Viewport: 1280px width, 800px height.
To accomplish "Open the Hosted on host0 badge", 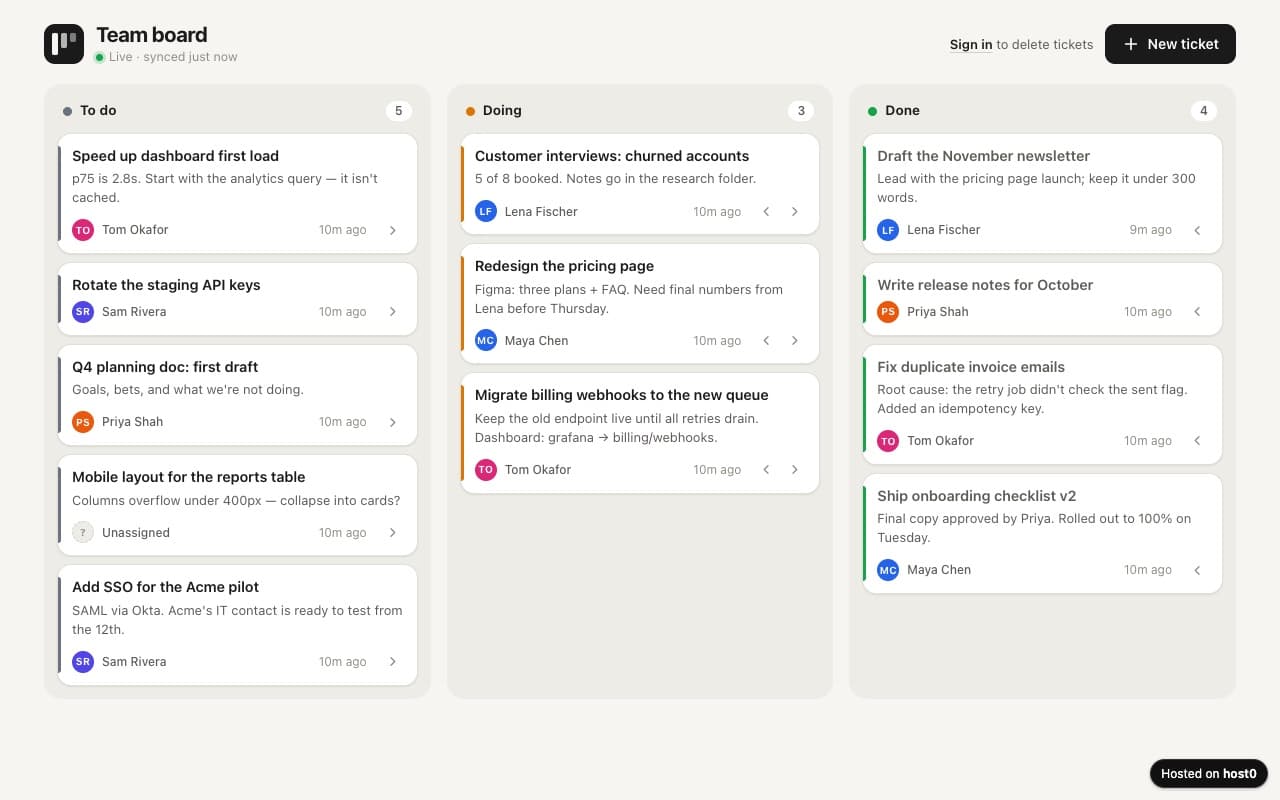I will coord(1208,773).
